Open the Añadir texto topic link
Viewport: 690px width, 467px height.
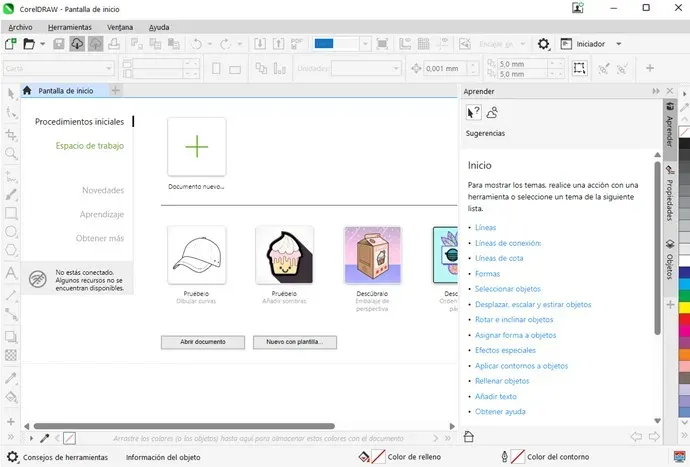point(495,396)
